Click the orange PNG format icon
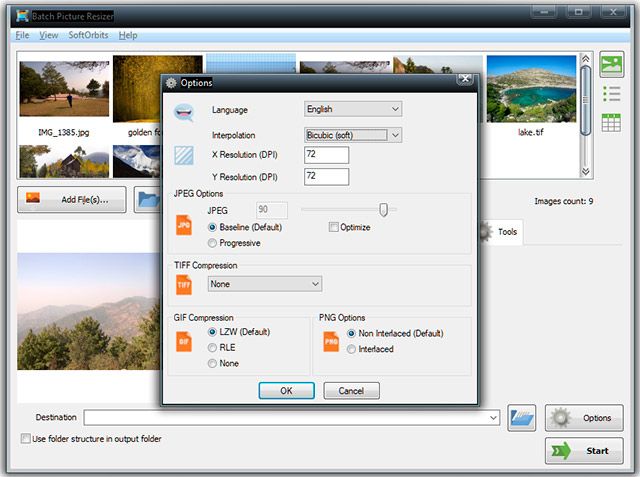The width and height of the screenshot is (640, 477). point(331,342)
